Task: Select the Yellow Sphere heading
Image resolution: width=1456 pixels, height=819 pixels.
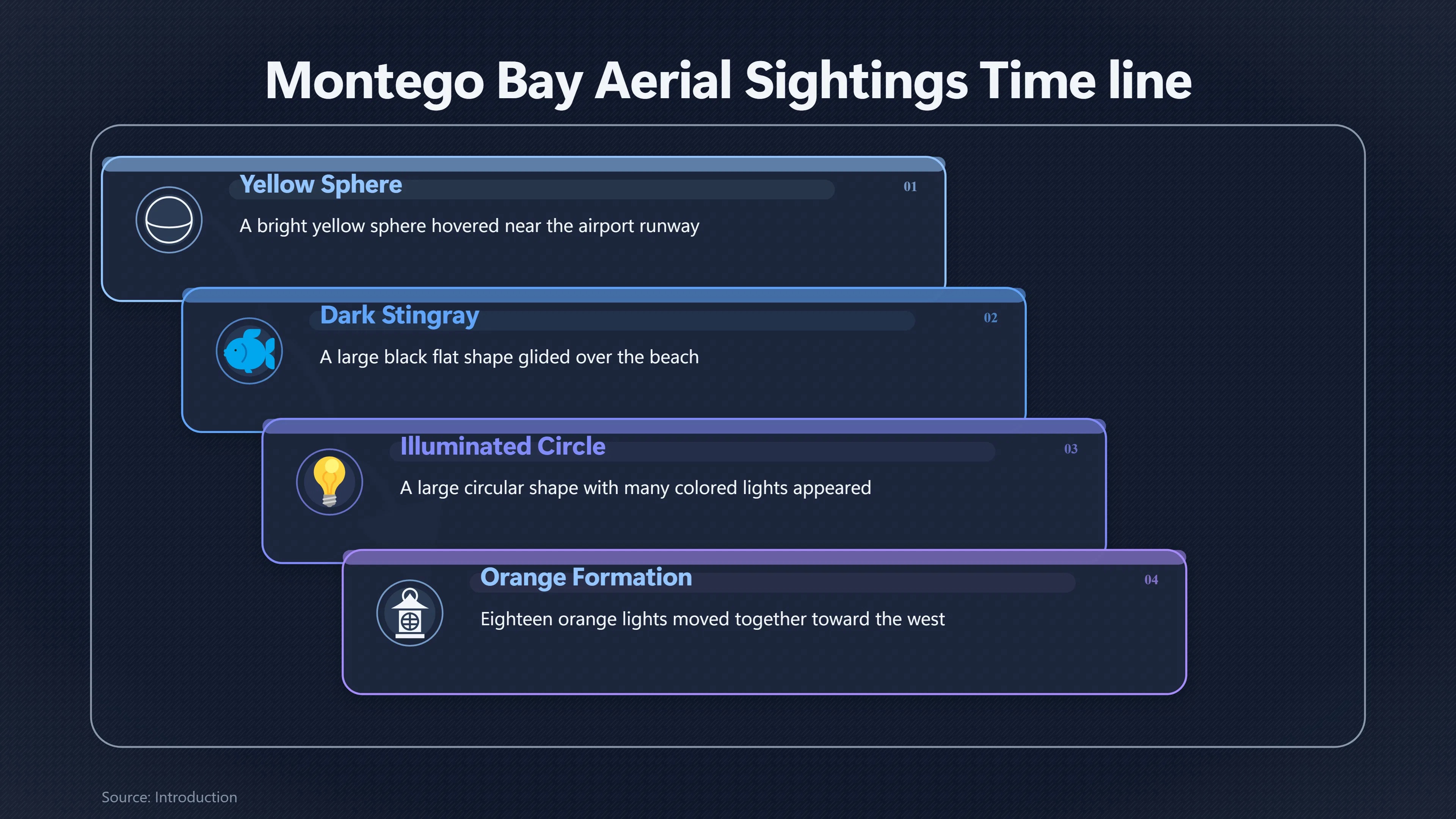Action: 320,184
